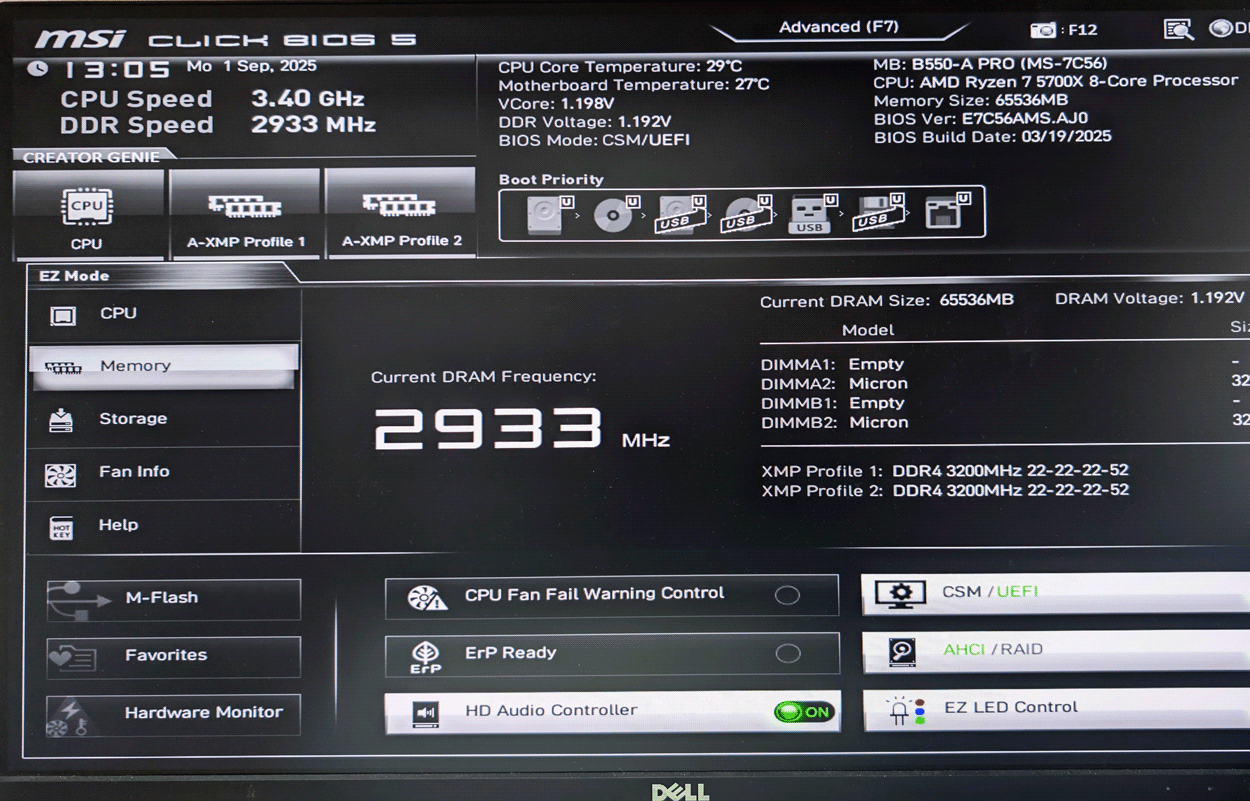Switch the AHCI / RAID storage mode
Image resolution: width=1250 pixels, height=801 pixels.
click(x=1056, y=650)
